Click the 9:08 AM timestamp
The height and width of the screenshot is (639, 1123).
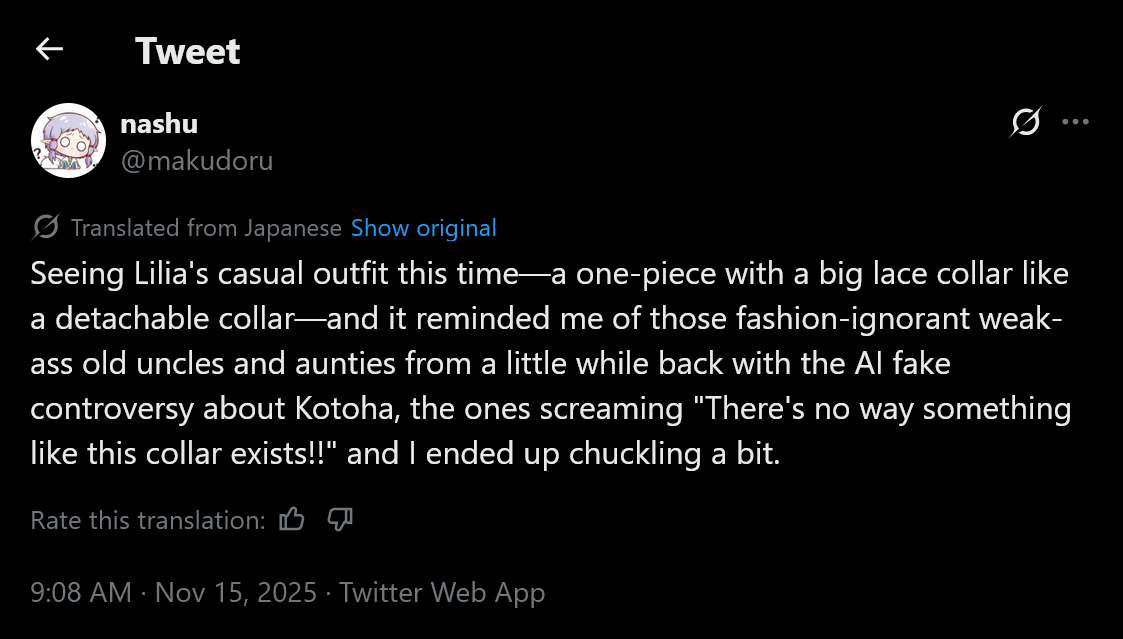pos(81,592)
